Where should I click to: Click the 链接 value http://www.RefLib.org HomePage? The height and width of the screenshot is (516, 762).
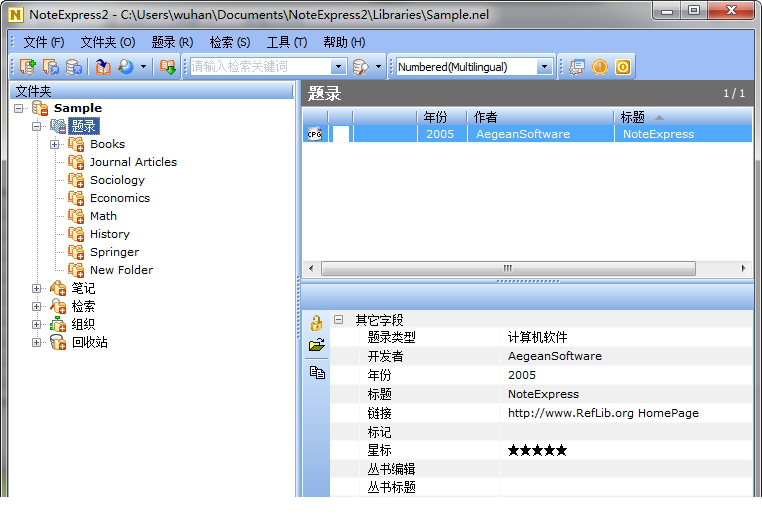pos(603,413)
